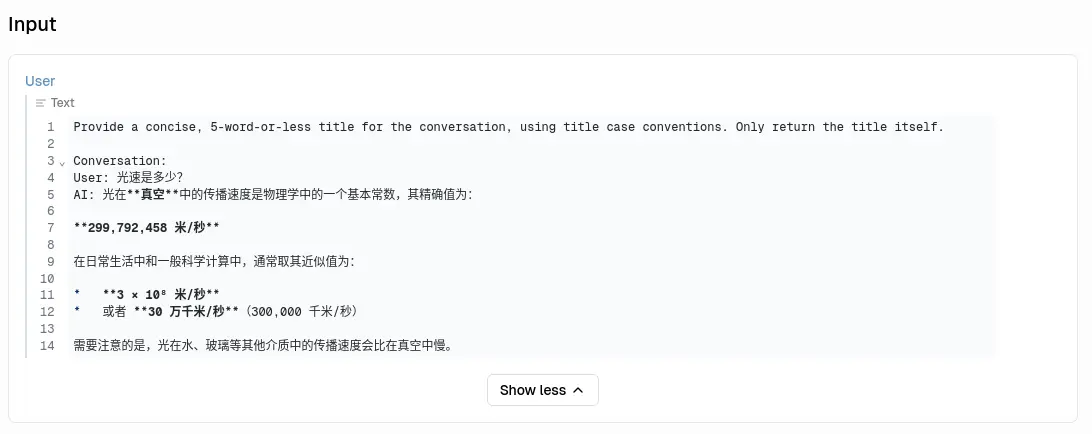This screenshot has height=434, width=1092.
Task: Click line number 10 in the gutter
Action: pyautogui.click(x=47, y=278)
